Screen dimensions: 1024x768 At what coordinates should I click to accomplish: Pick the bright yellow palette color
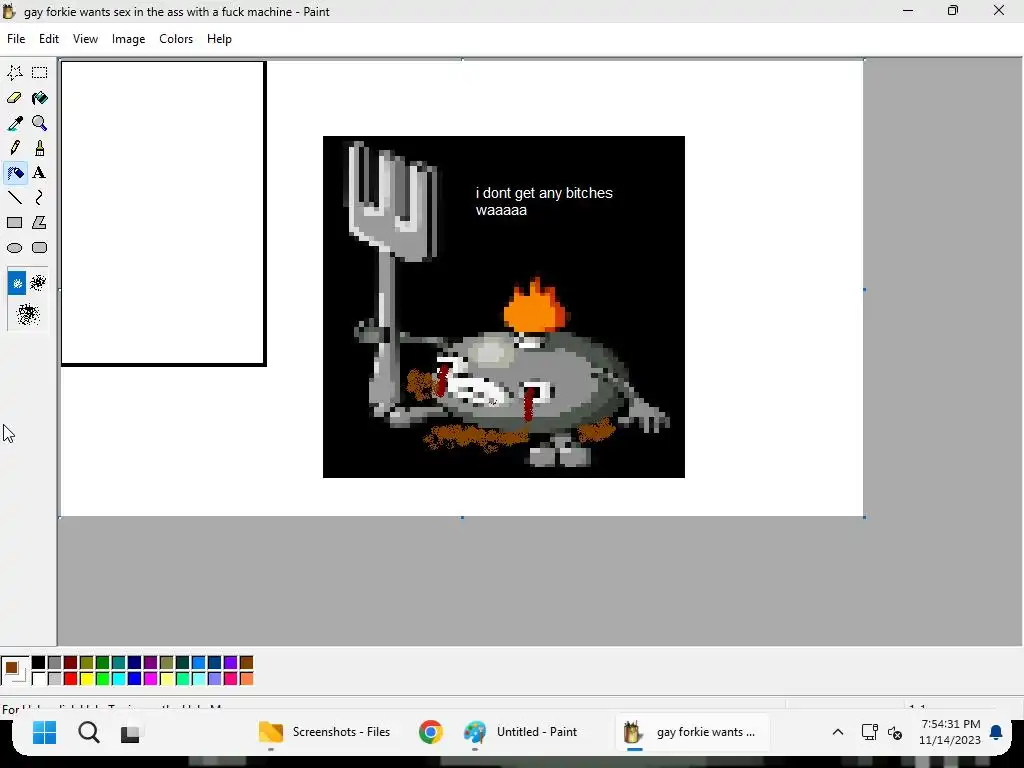pyautogui.click(x=87, y=679)
